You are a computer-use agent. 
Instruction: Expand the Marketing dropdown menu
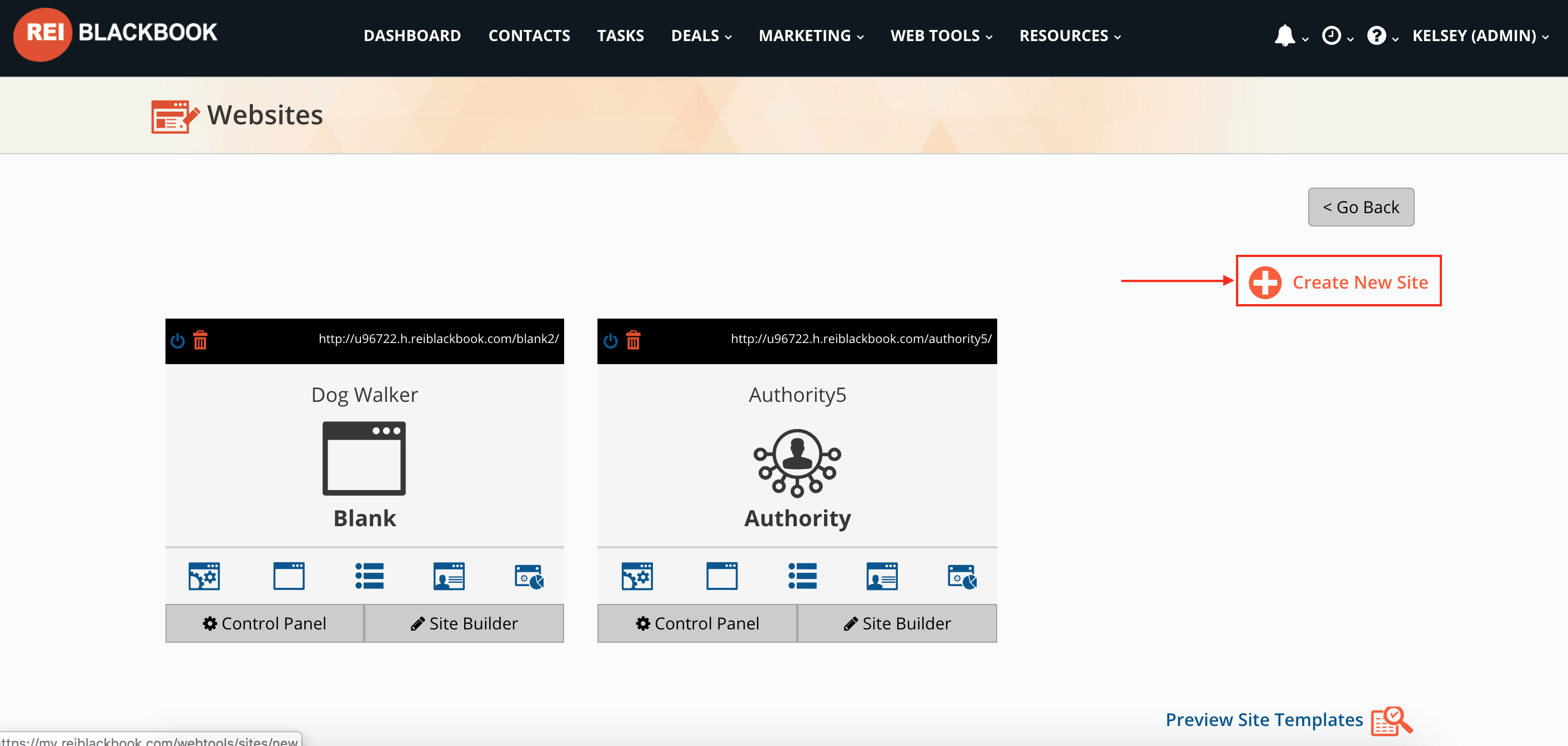click(811, 36)
